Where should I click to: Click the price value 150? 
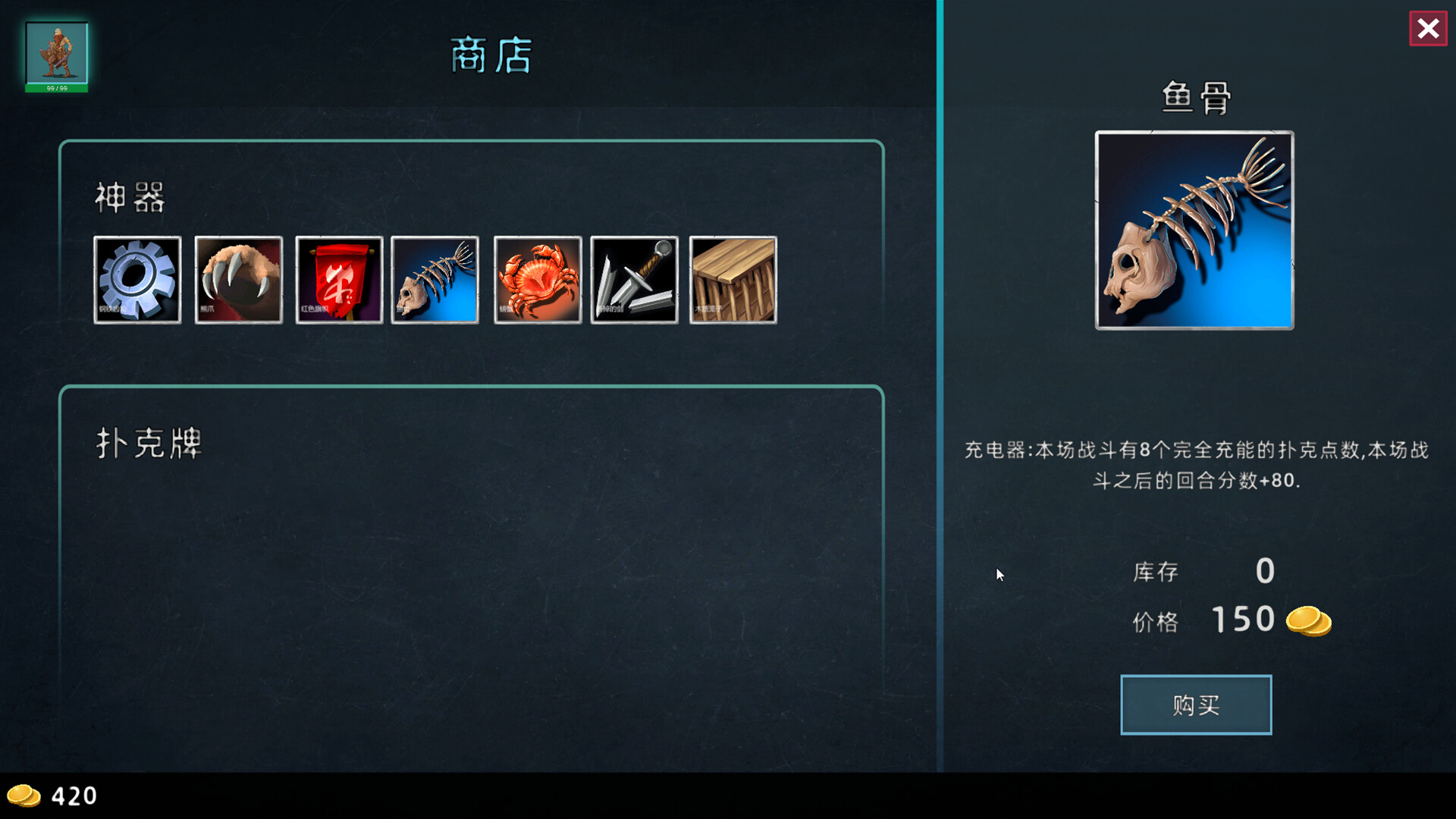point(1244,620)
